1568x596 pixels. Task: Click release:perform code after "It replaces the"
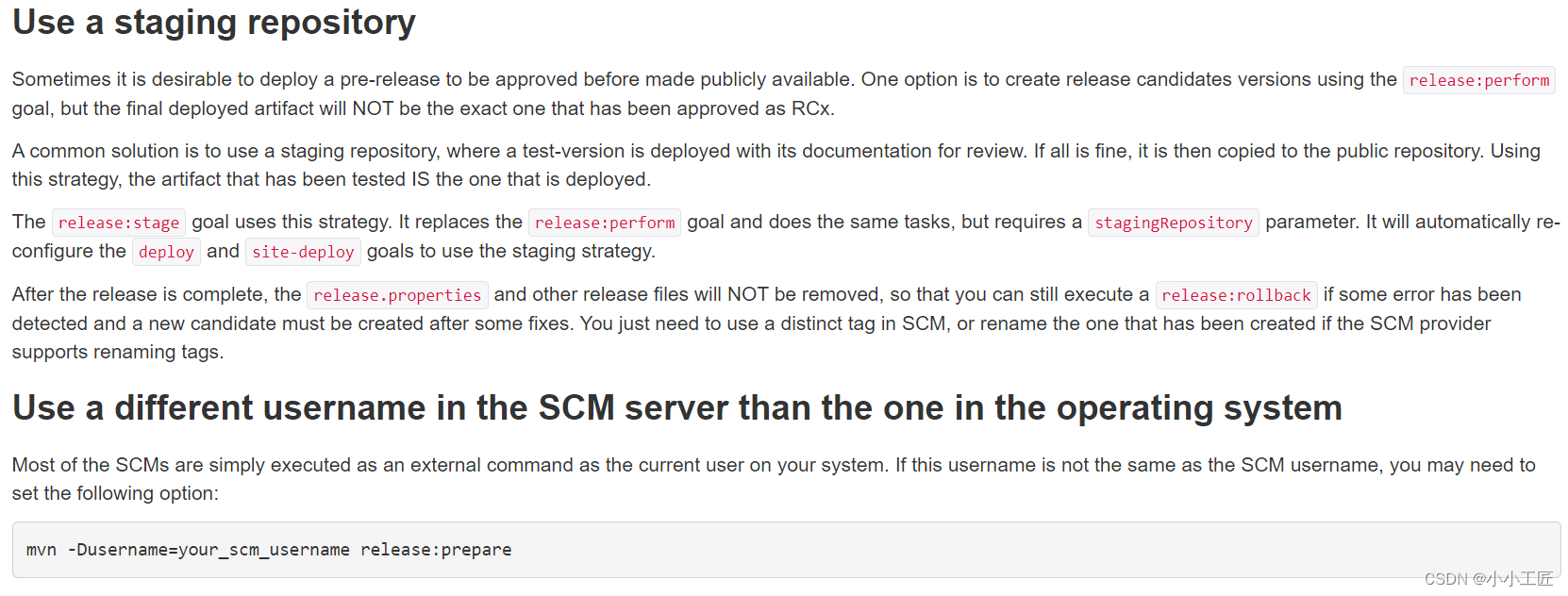tap(605, 223)
